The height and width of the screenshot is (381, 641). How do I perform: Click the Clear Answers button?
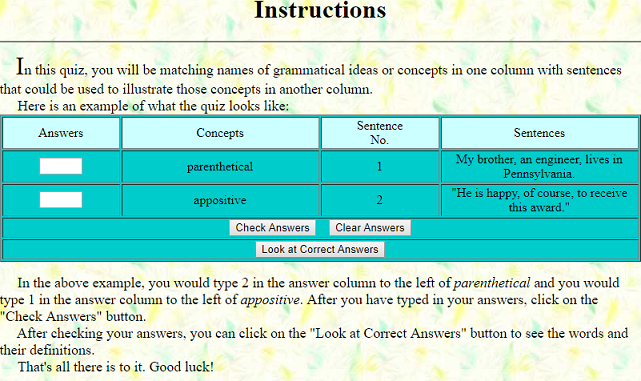370,228
